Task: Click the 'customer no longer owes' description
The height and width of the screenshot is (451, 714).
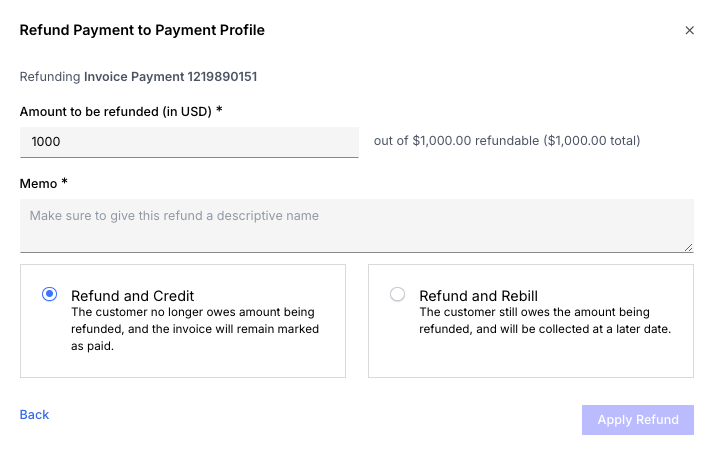Action: click(x=195, y=329)
